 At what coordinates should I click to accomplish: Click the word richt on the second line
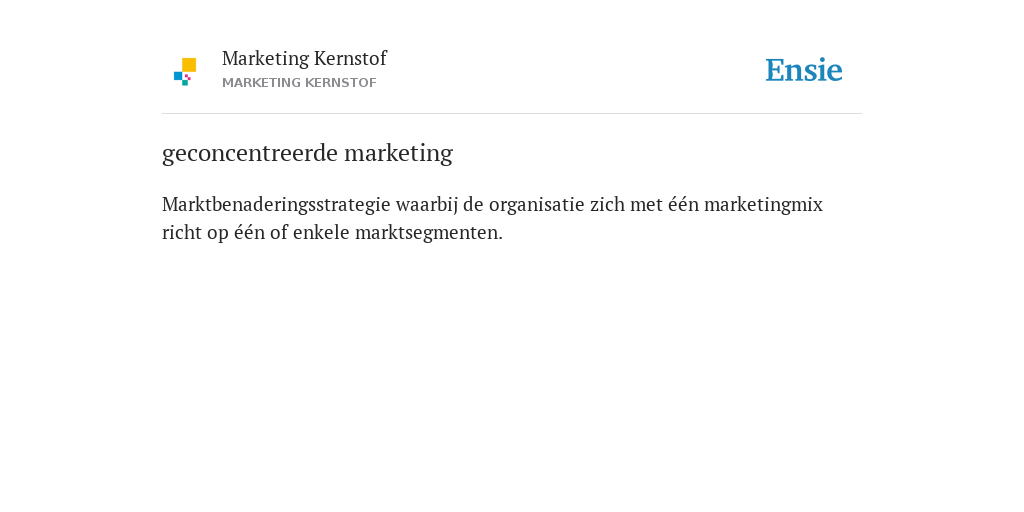pyautogui.click(x=182, y=232)
